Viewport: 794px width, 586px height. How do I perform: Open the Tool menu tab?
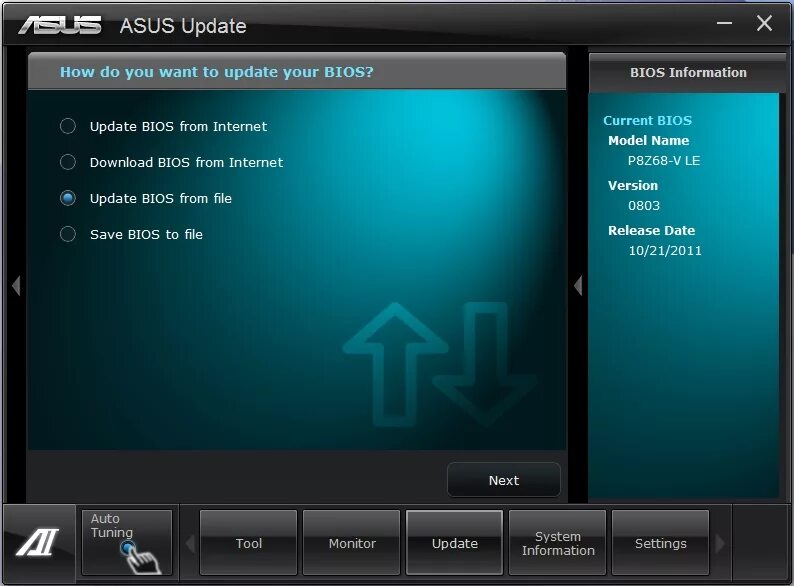[x=249, y=543]
